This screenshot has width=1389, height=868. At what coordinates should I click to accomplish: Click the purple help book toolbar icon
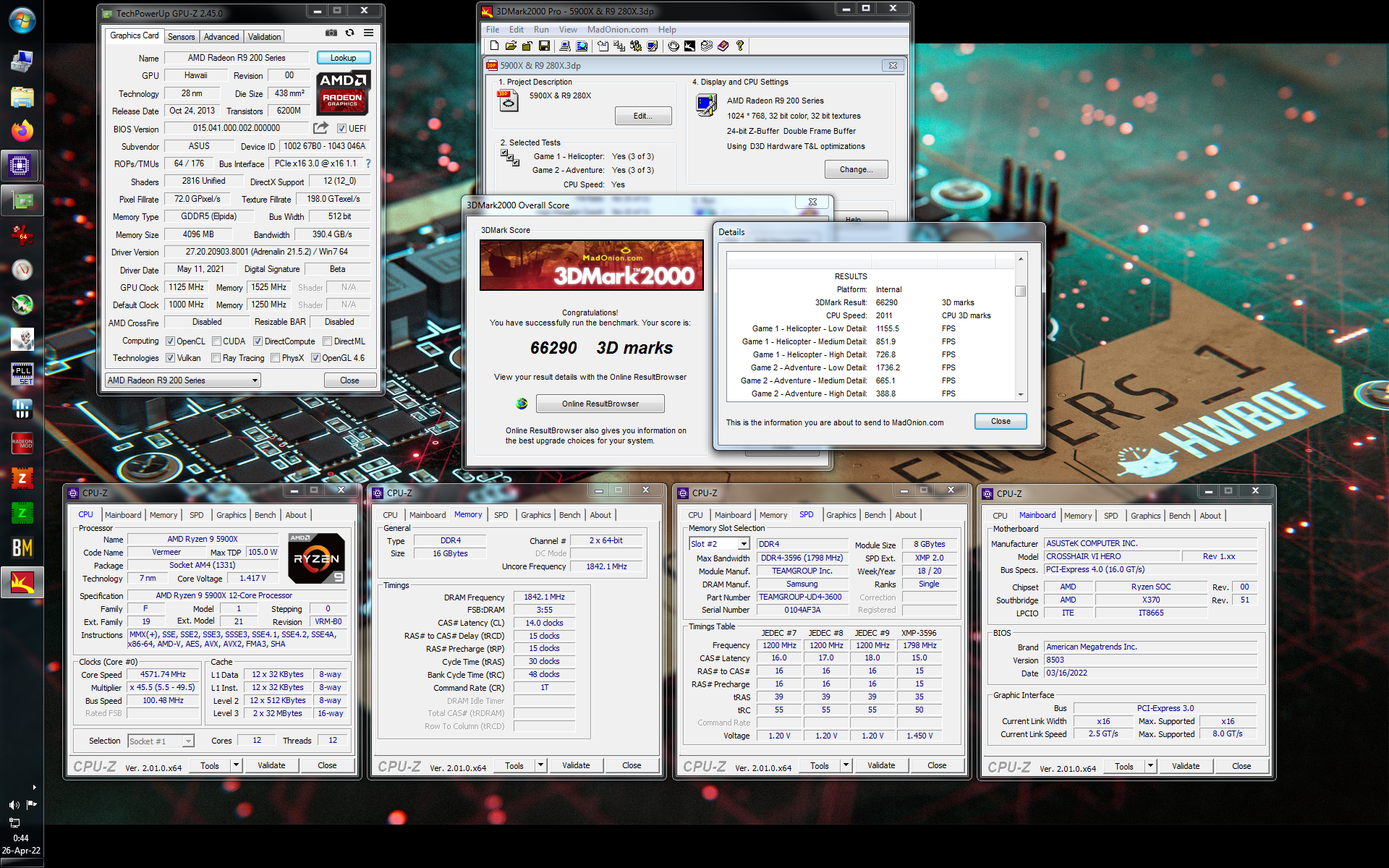(723, 46)
